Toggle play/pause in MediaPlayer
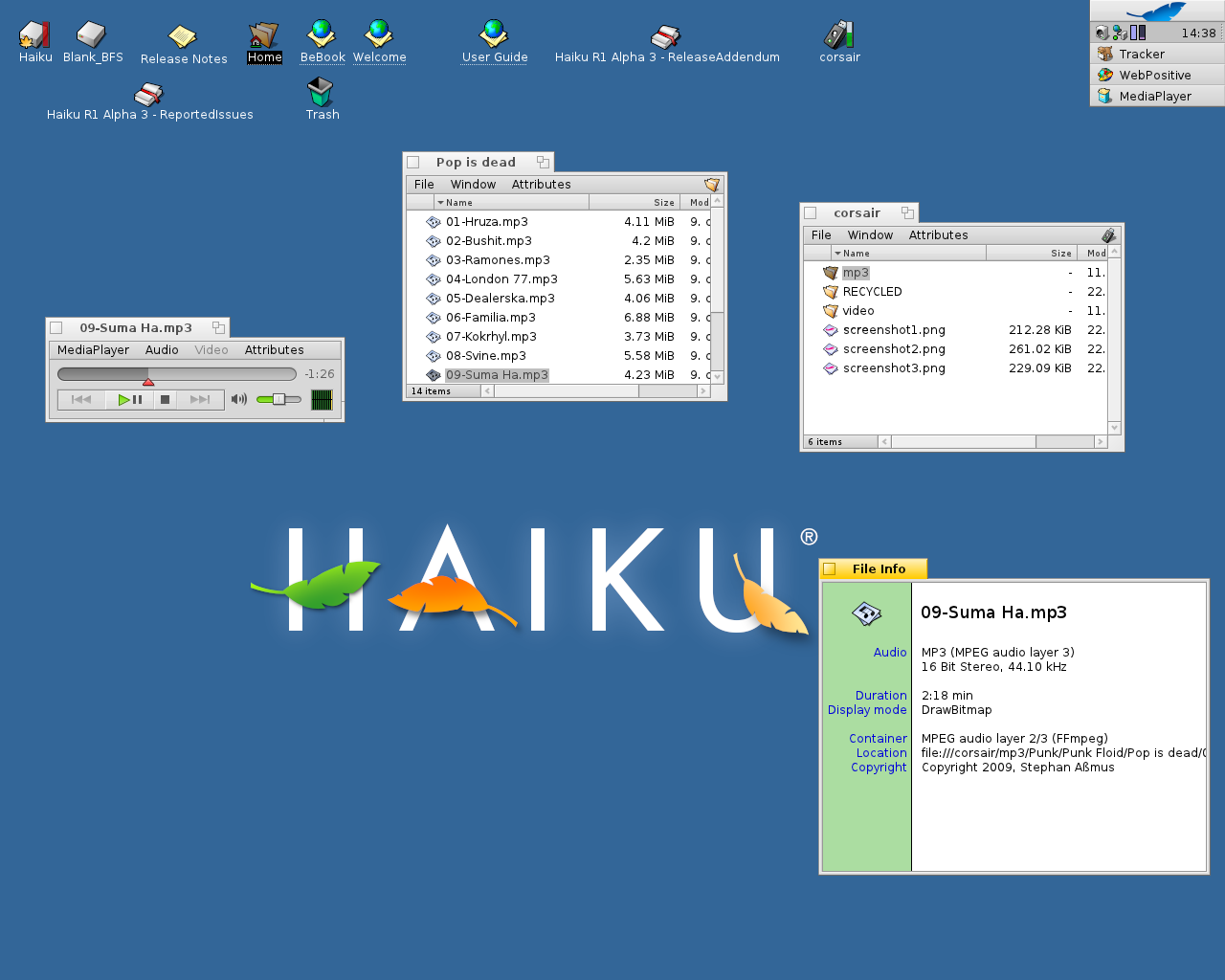This screenshot has width=1225, height=980. click(130, 399)
